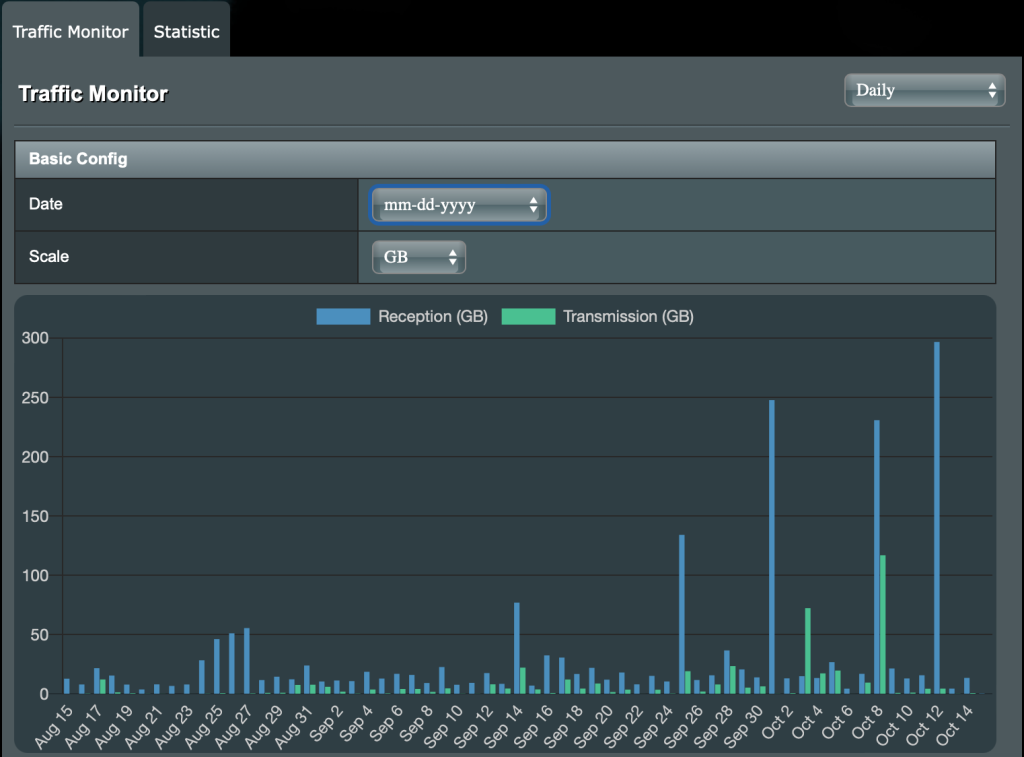Click the 100 y-axis label
1024x757 pixels.
pos(35,575)
